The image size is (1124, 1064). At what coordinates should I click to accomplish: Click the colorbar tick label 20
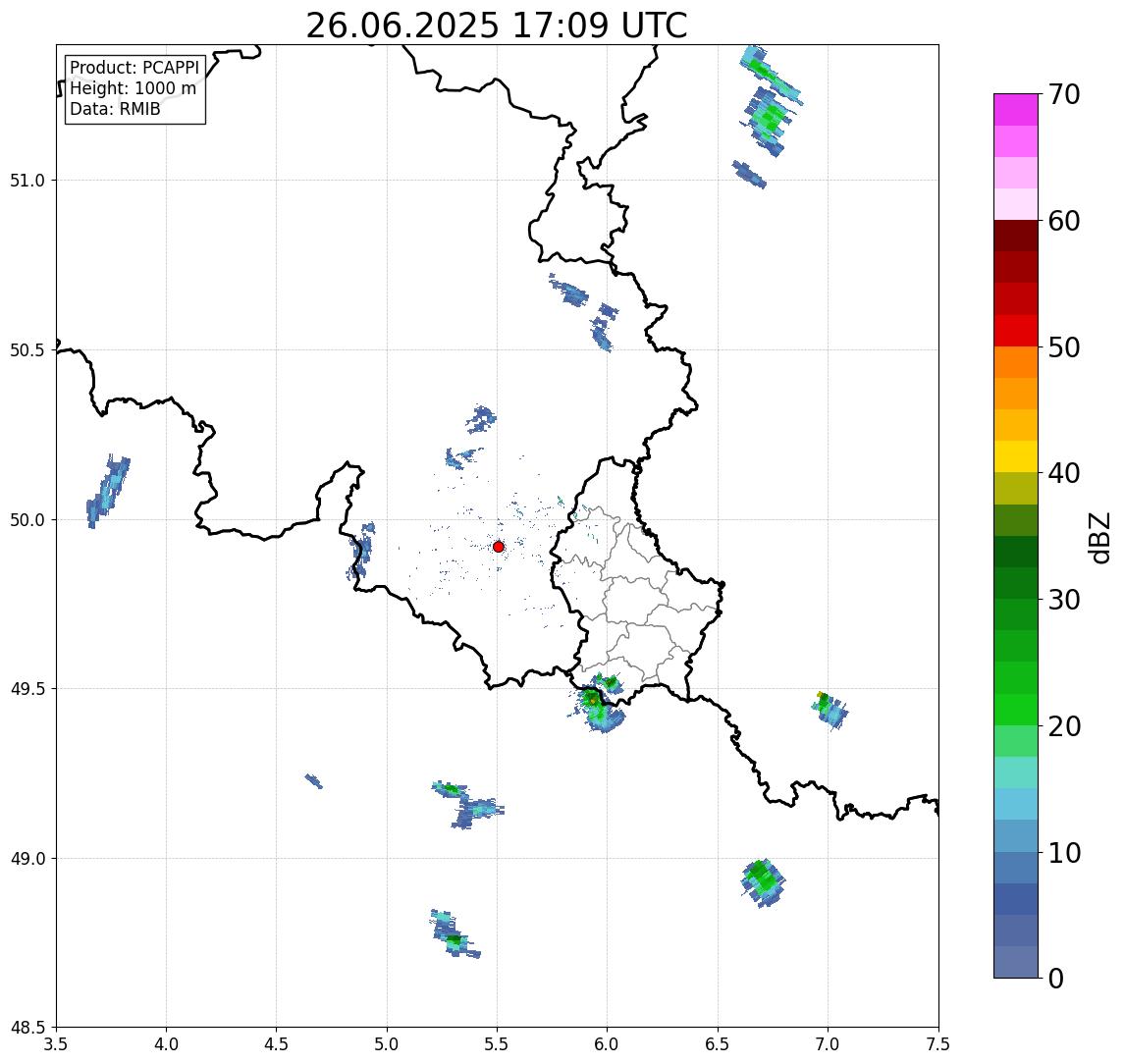coord(1064,726)
